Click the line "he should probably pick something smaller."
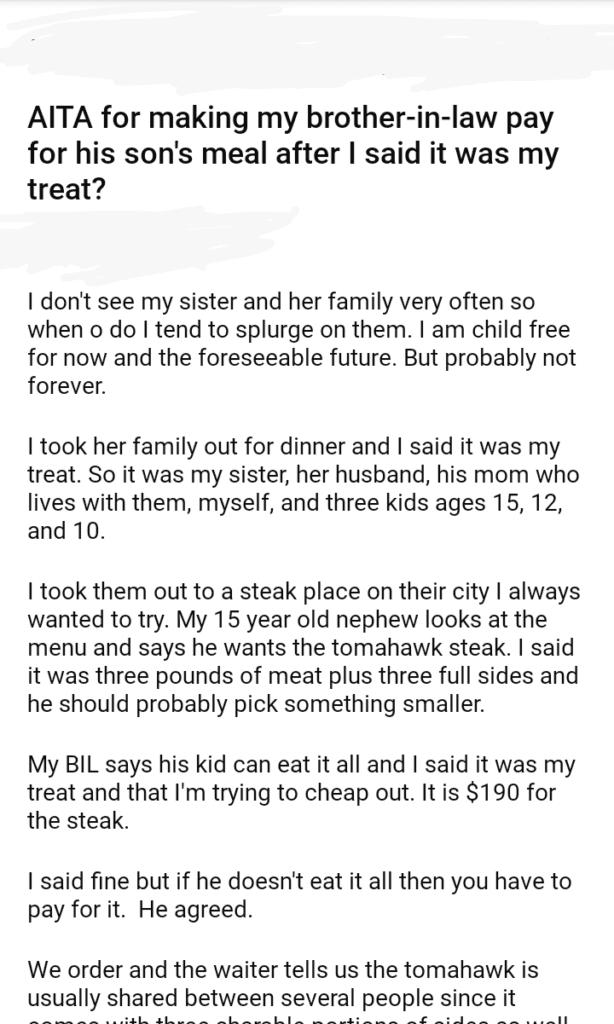Viewport: 614px width, 1024px height. tap(256, 704)
